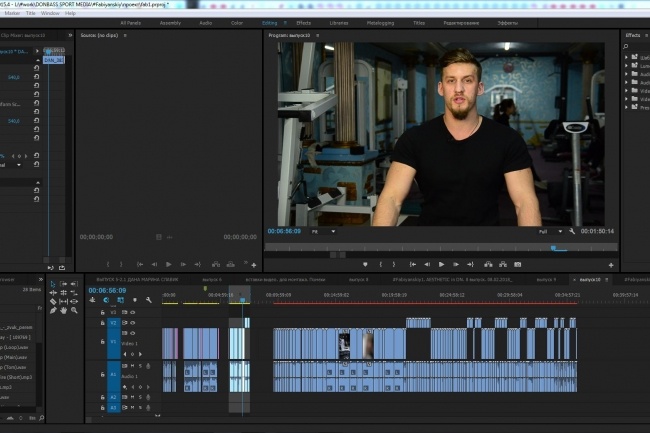Open the Title menu
This screenshot has height=433, width=650.
[x=31, y=13]
